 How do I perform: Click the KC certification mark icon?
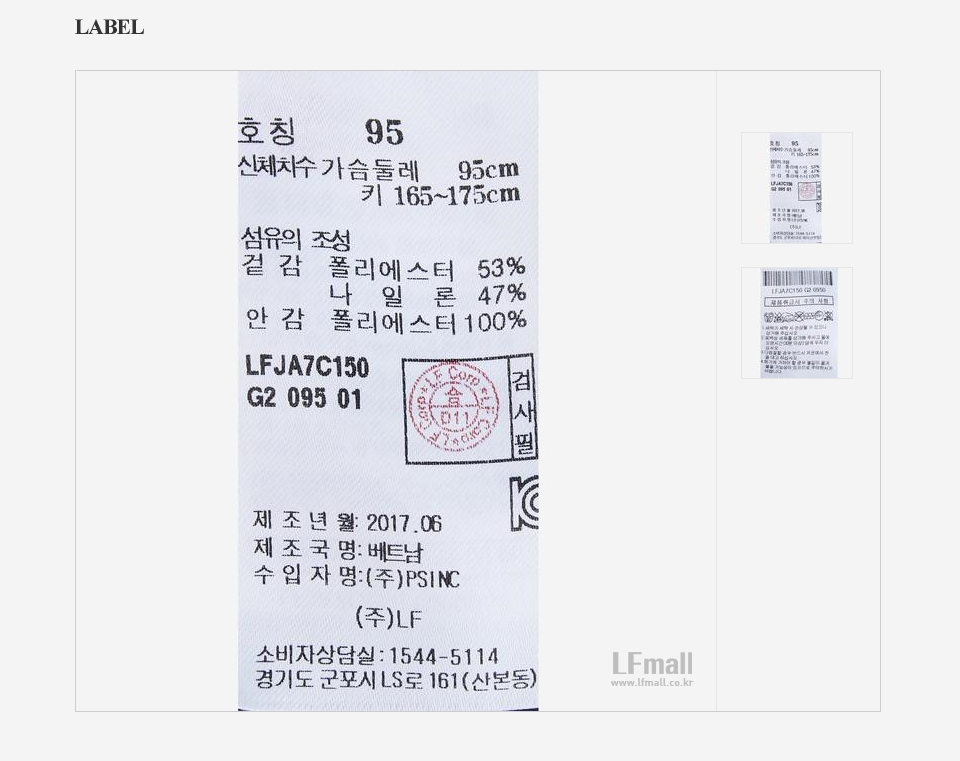coord(525,503)
